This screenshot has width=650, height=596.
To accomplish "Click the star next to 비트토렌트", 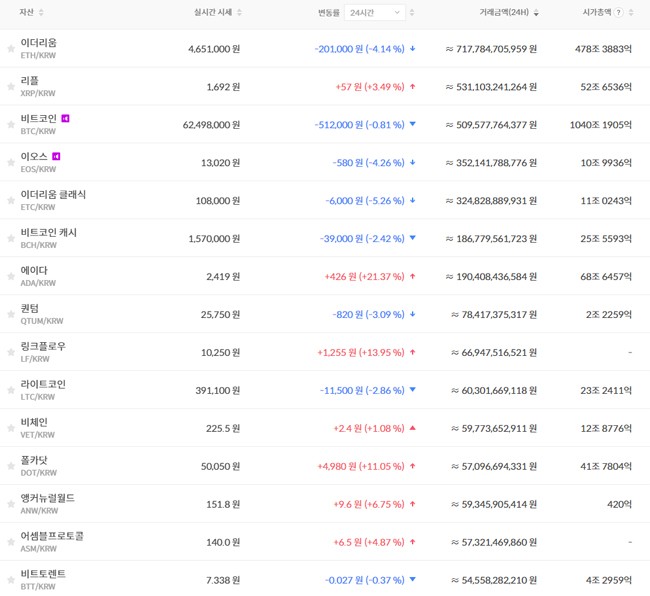I will coord(11,580).
